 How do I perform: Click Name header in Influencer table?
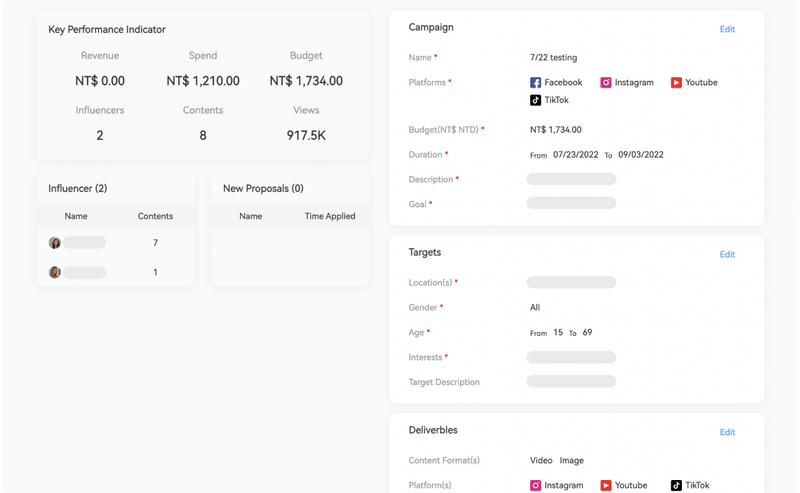(76, 216)
